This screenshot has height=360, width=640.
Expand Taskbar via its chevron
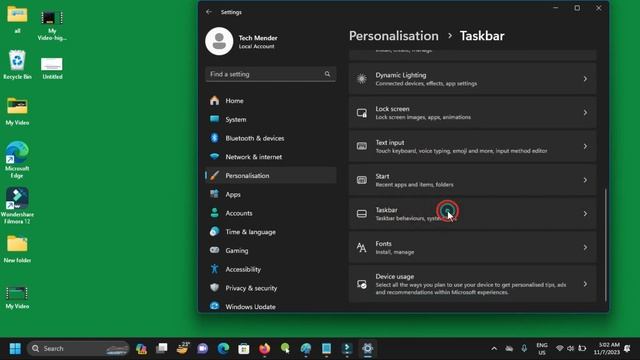pyautogui.click(x=585, y=213)
